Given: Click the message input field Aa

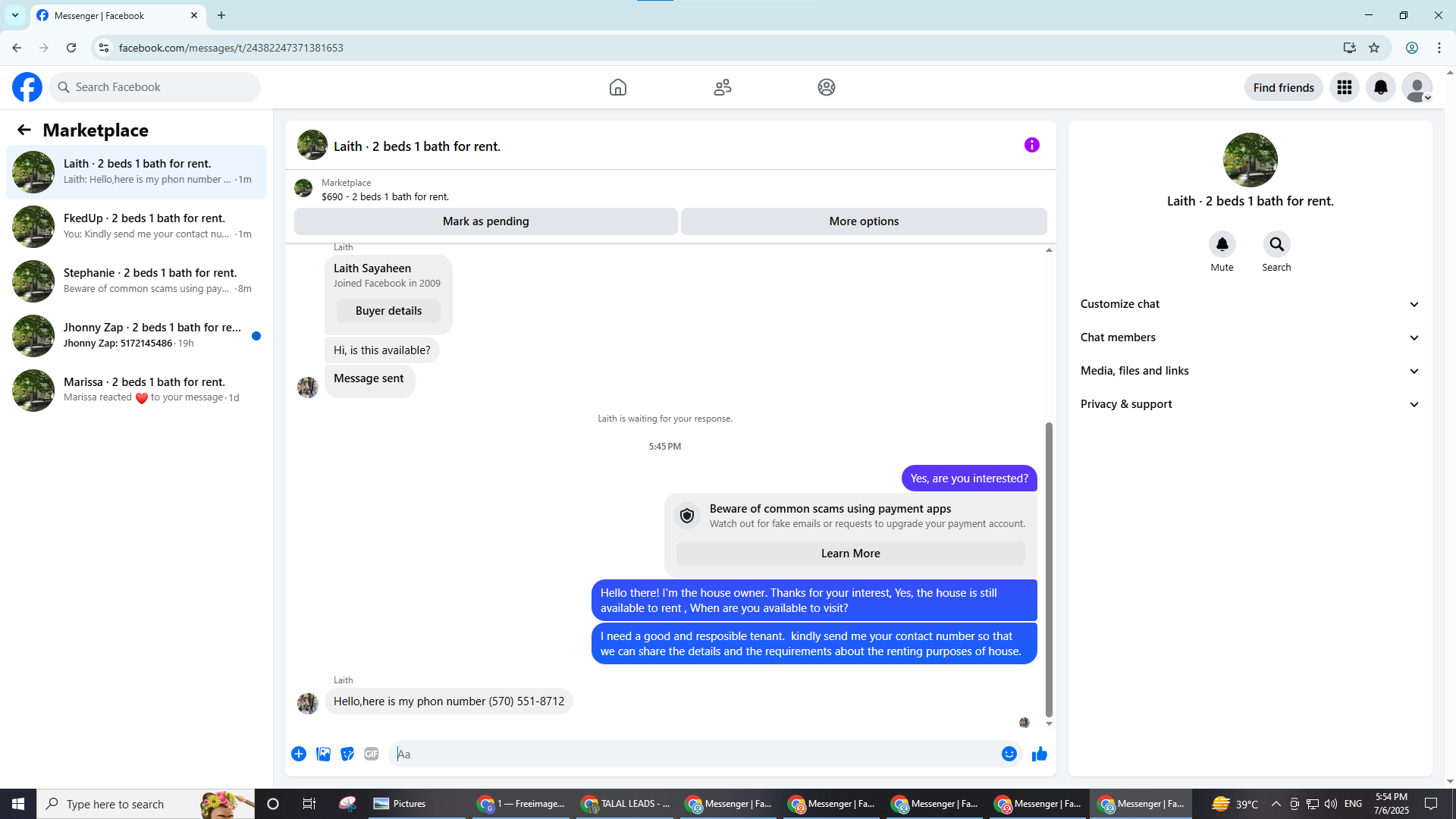Looking at the screenshot, I should pyautogui.click(x=694, y=754).
